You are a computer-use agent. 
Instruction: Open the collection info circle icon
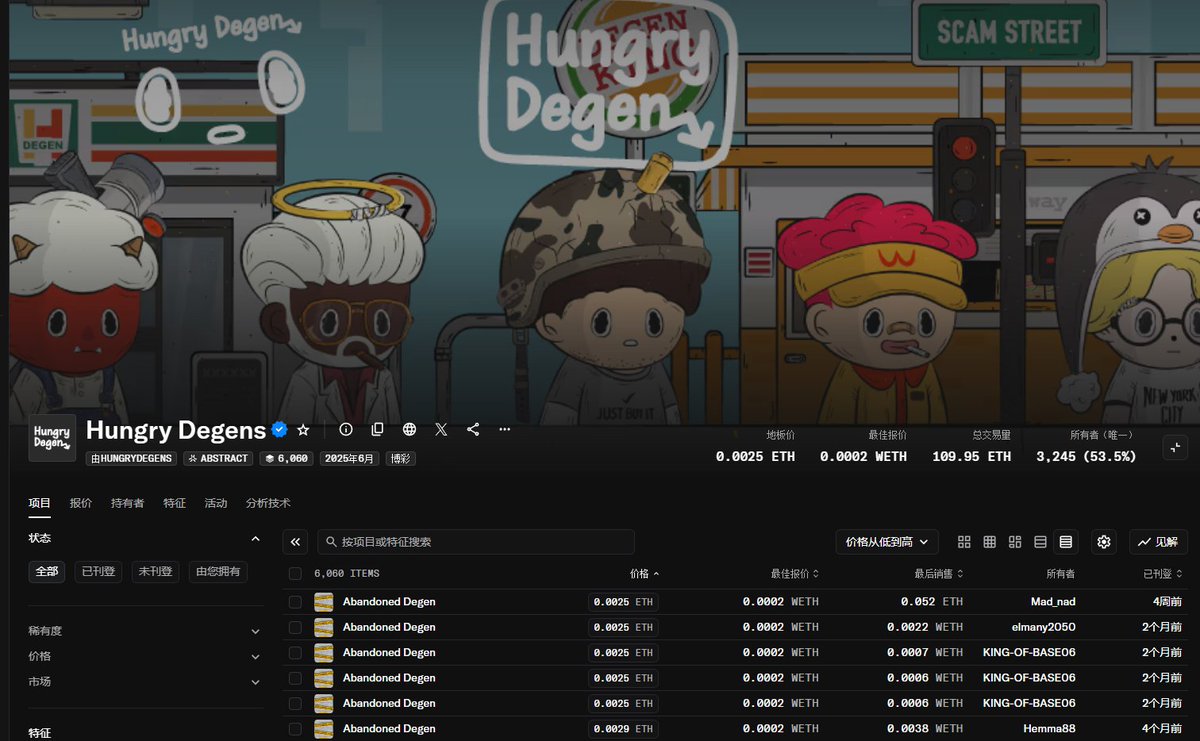pyautogui.click(x=346, y=429)
